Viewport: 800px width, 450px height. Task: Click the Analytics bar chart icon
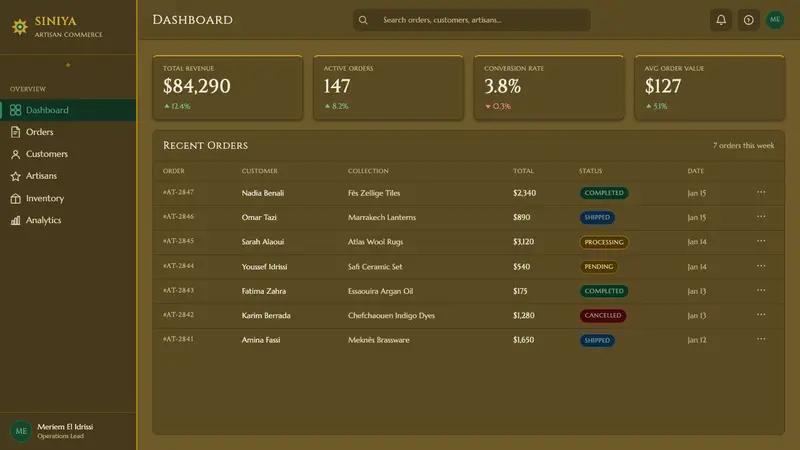(x=15, y=220)
